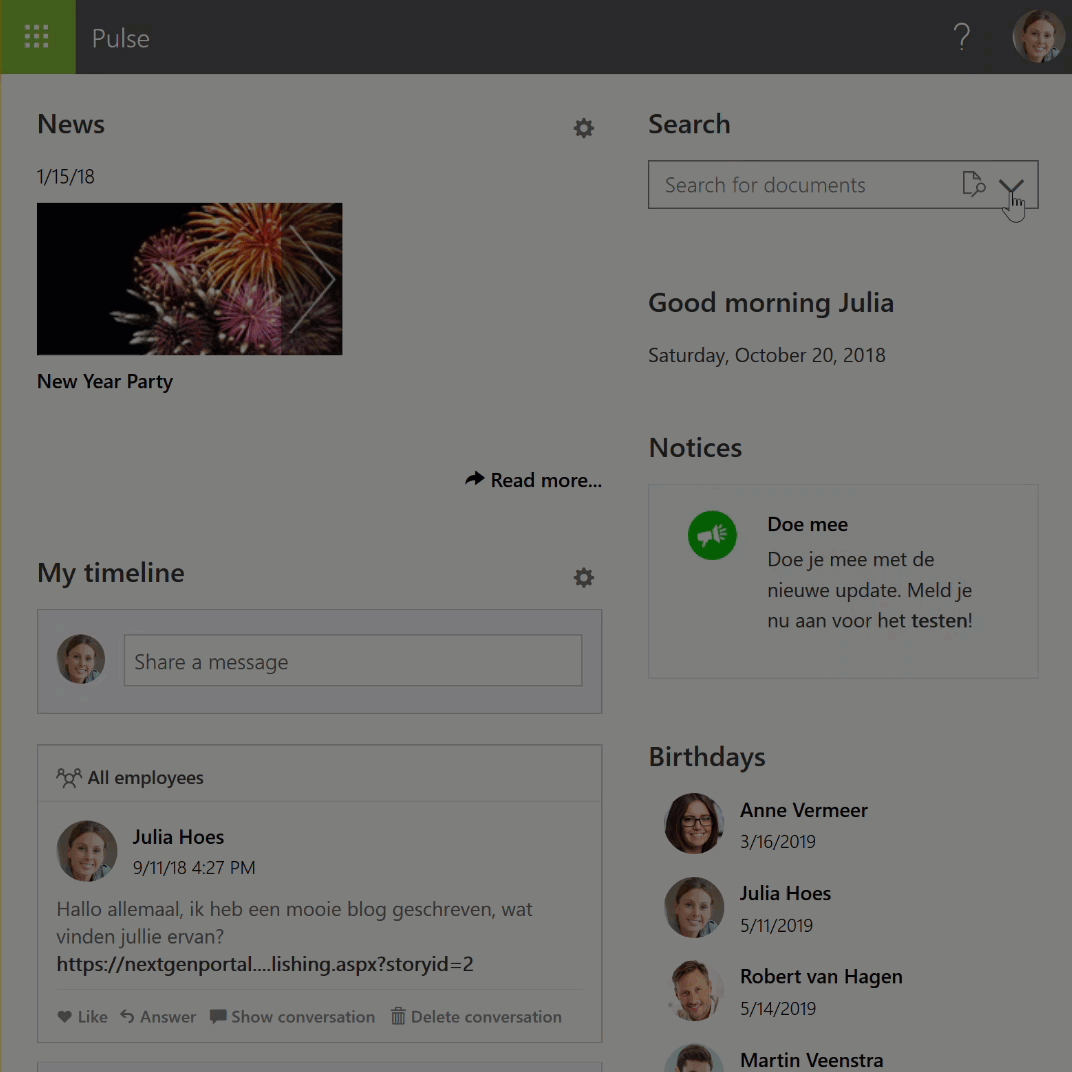1072x1072 pixels.
Task: Open Robert van Hagen's photo
Action: pos(694,991)
